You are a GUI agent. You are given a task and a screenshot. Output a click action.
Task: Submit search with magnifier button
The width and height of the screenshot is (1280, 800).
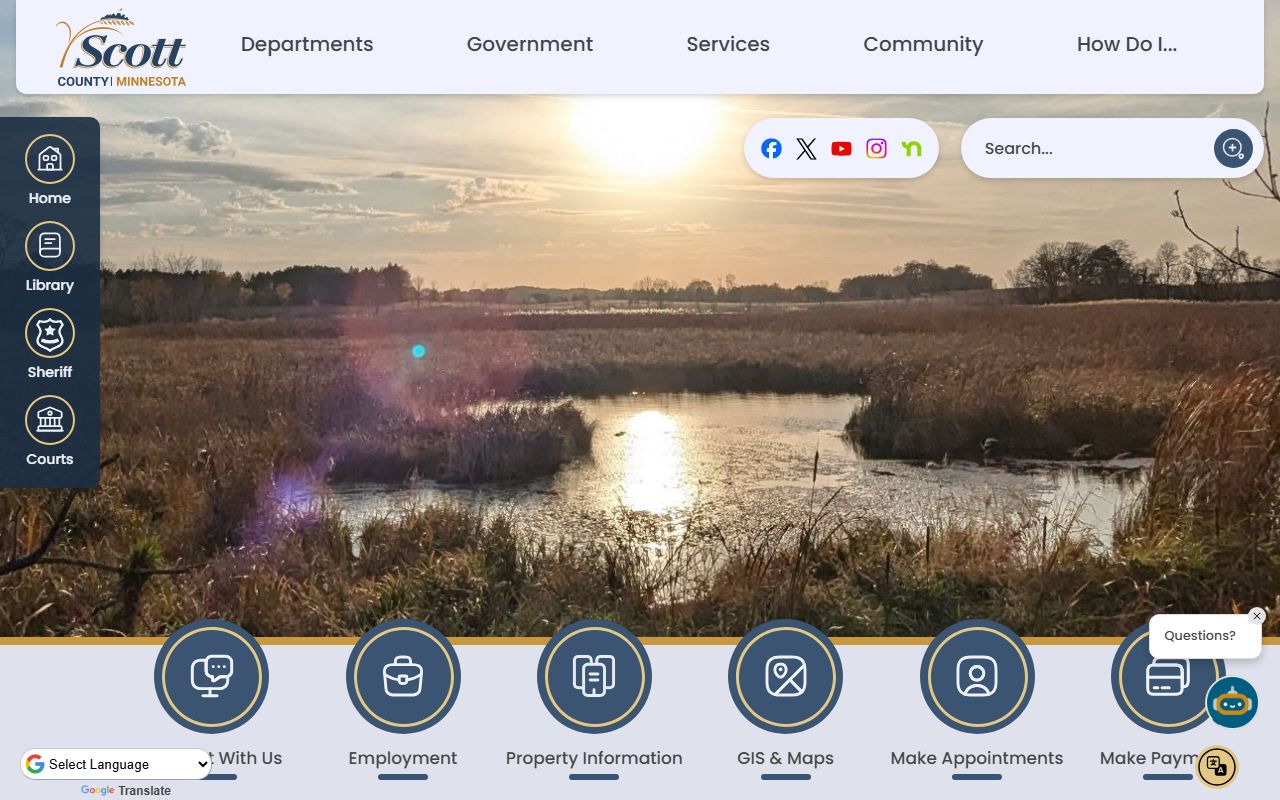[x=1233, y=148]
